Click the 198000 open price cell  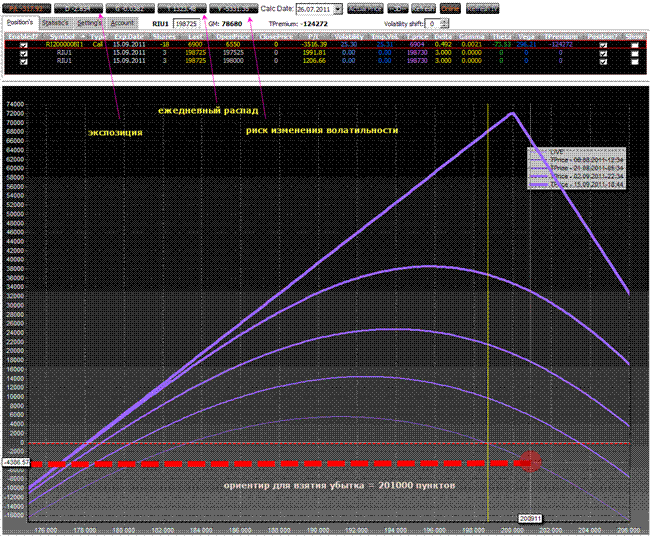point(233,61)
